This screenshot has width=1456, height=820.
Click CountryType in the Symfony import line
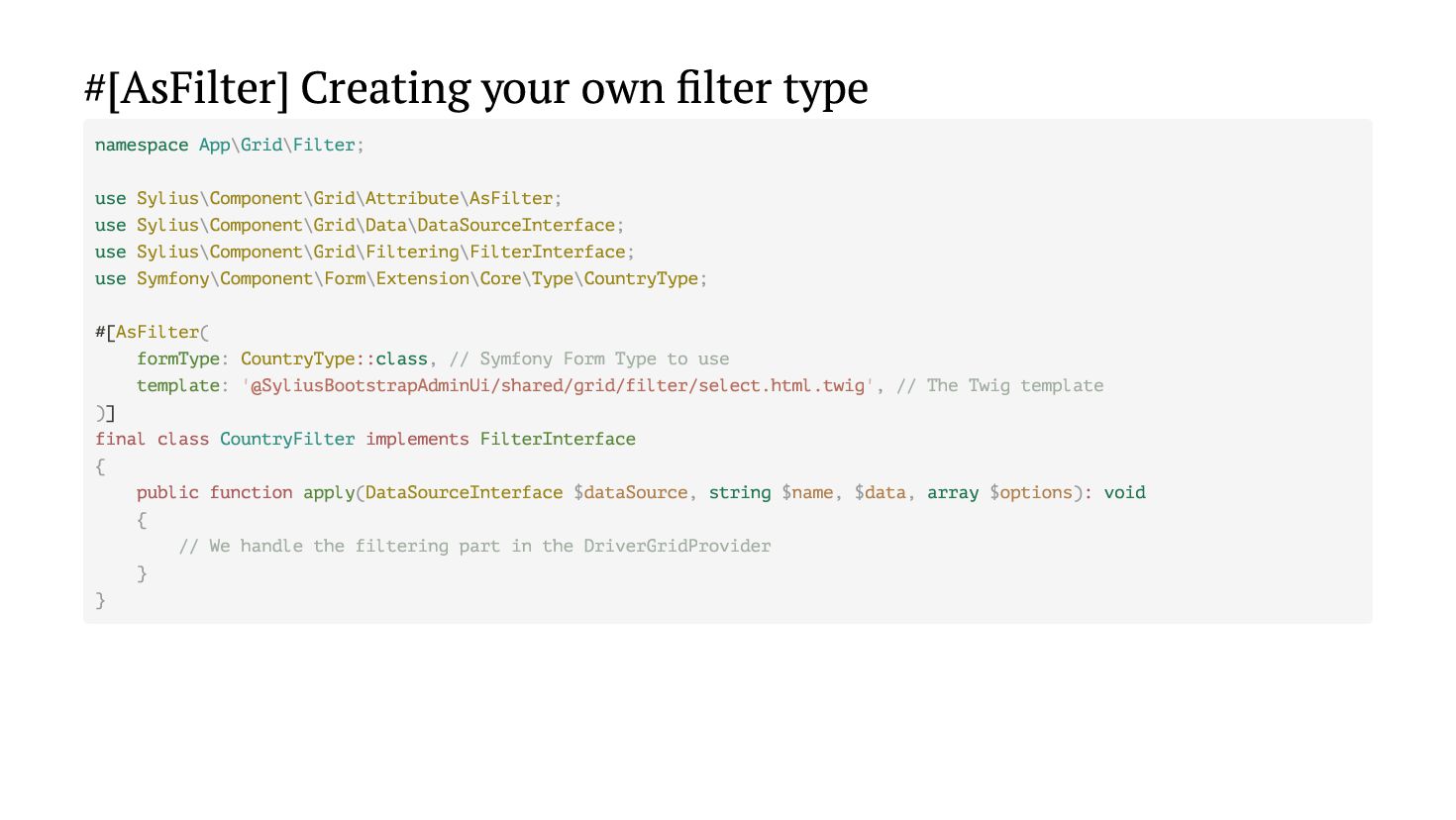coord(640,279)
